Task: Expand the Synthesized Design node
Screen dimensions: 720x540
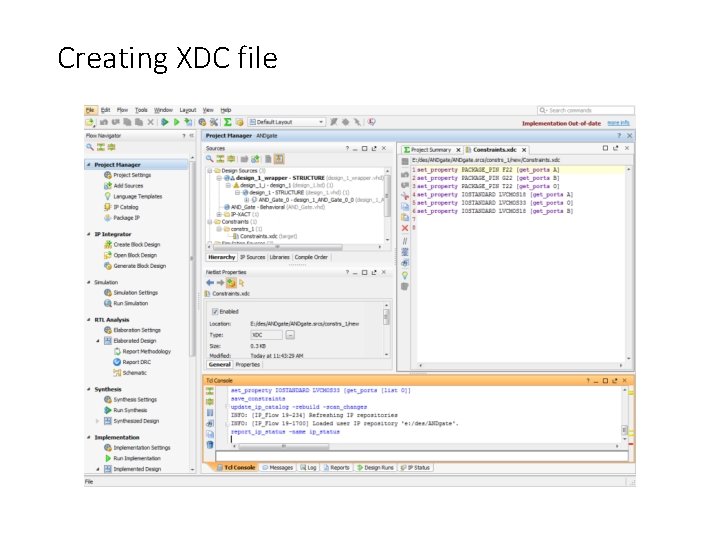Action: pyautogui.click(x=97, y=421)
